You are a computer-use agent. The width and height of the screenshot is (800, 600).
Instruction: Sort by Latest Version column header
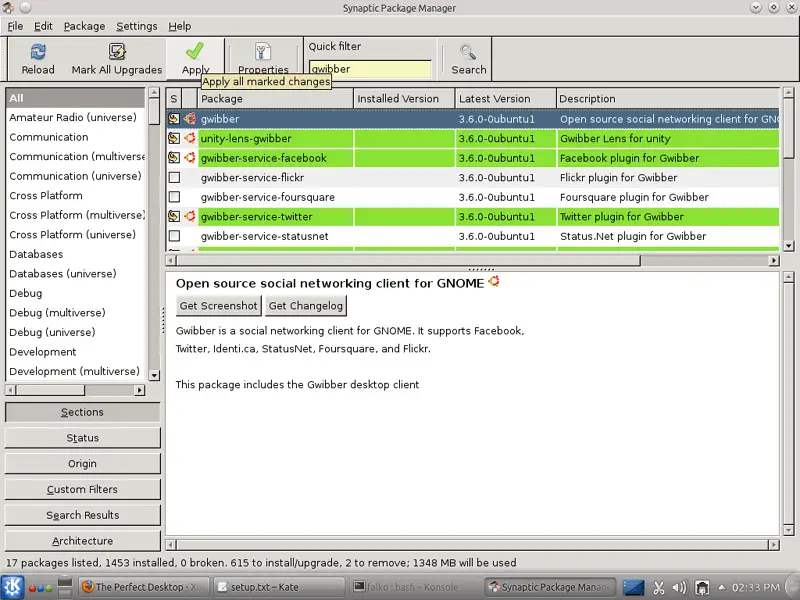506,98
